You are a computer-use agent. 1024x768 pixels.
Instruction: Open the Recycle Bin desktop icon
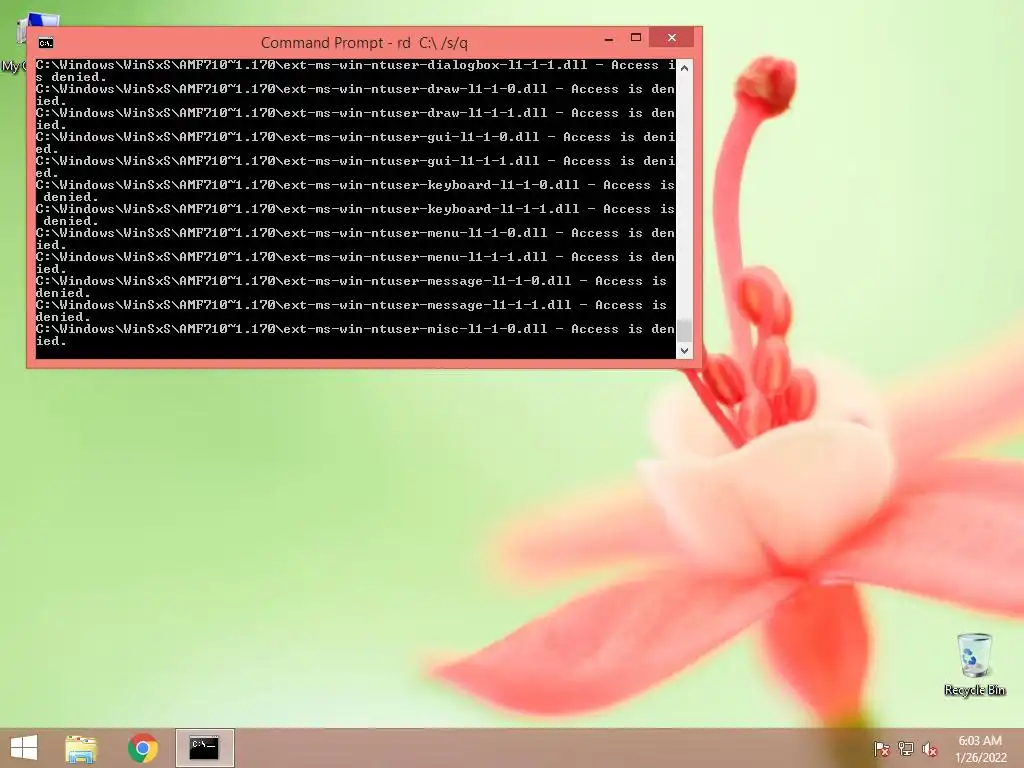pyautogui.click(x=974, y=664)
